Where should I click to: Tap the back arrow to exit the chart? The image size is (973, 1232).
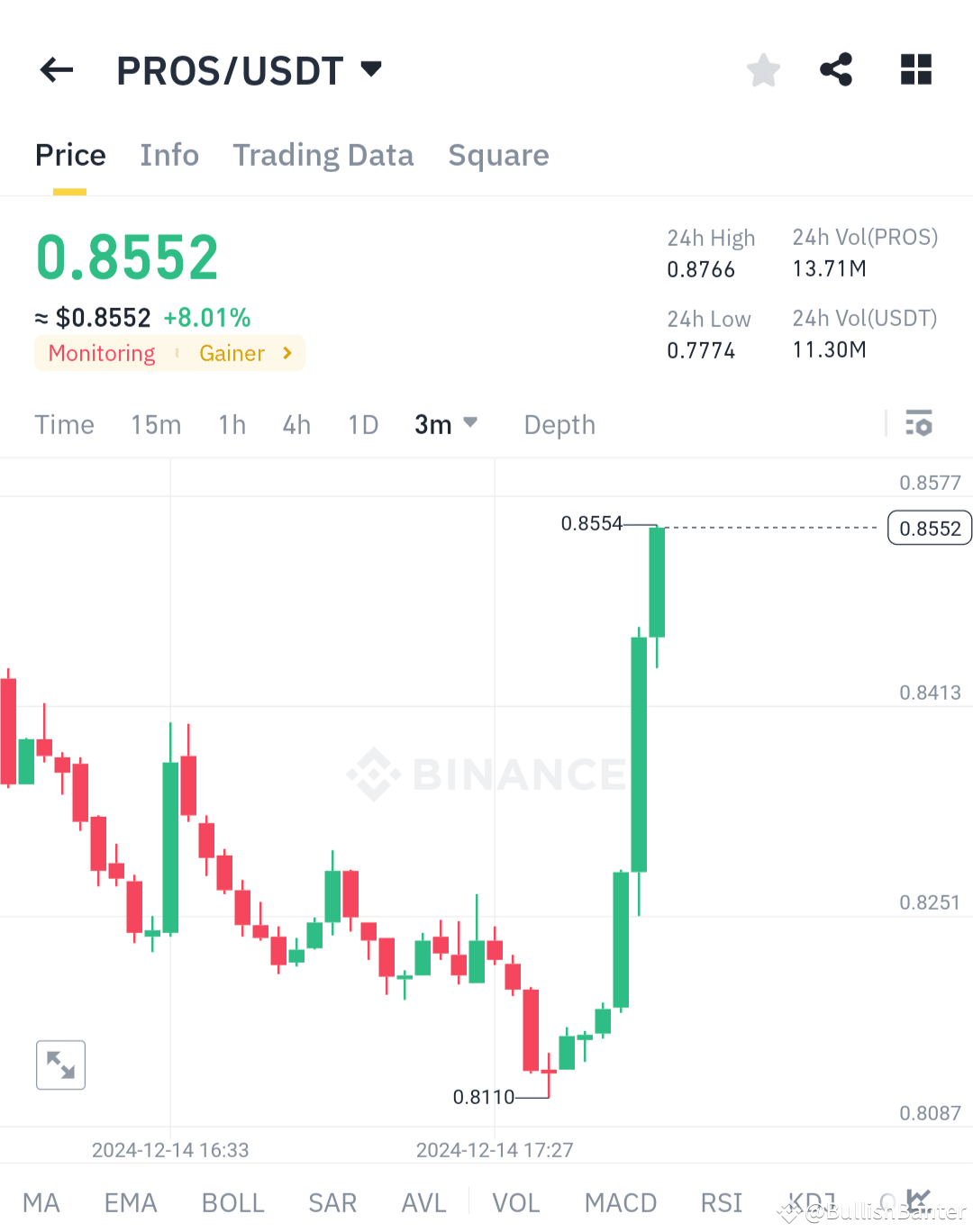pyautogui.click(x=56, y=69)
